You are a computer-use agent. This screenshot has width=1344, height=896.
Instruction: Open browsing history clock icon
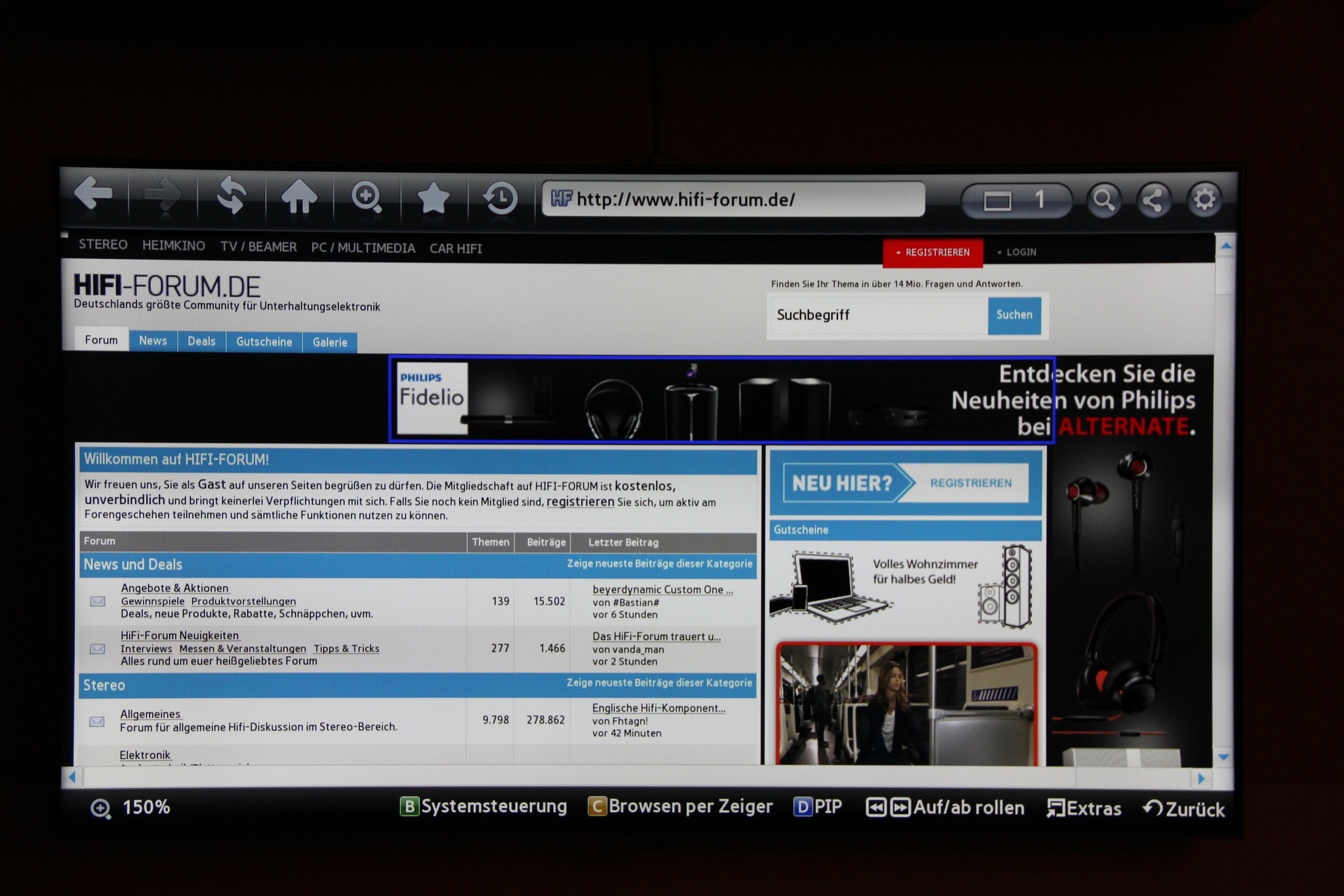point(500,199)
